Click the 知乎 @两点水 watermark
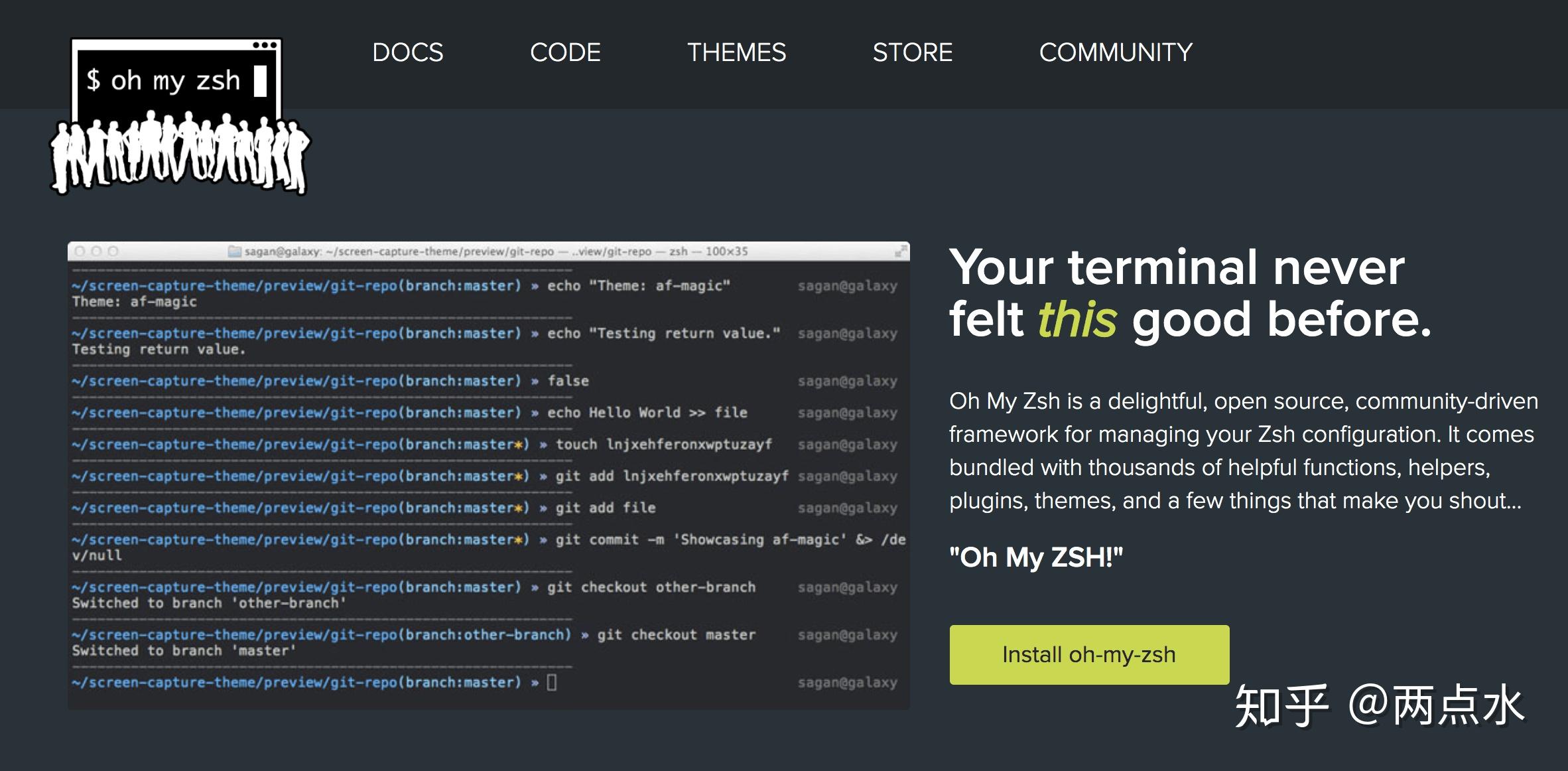1568x771 pixels. [1379, 705]
